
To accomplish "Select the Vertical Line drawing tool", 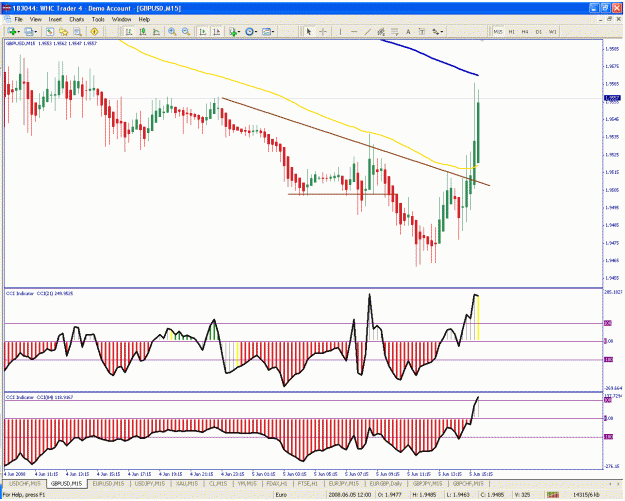I will (340, 31).
